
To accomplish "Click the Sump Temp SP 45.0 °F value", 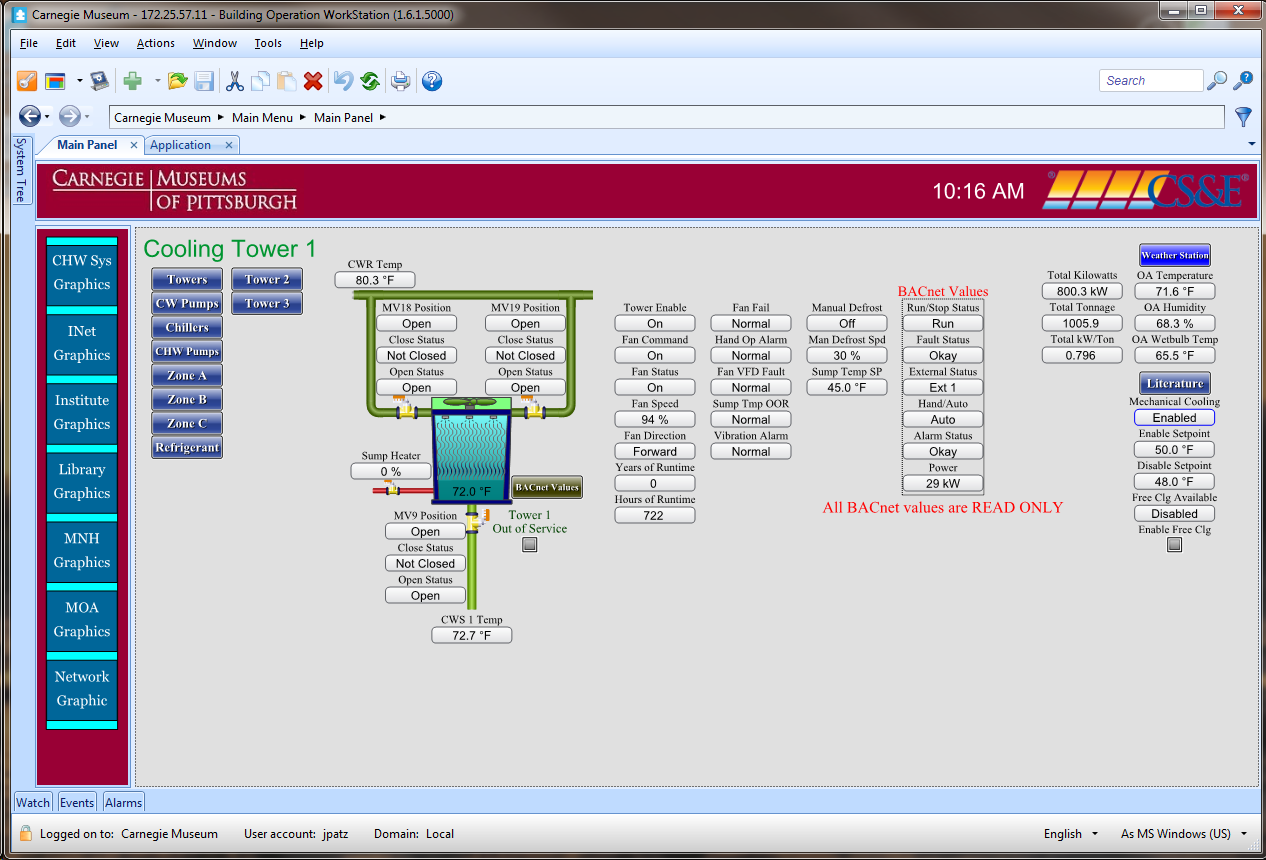I will (847, 388).
